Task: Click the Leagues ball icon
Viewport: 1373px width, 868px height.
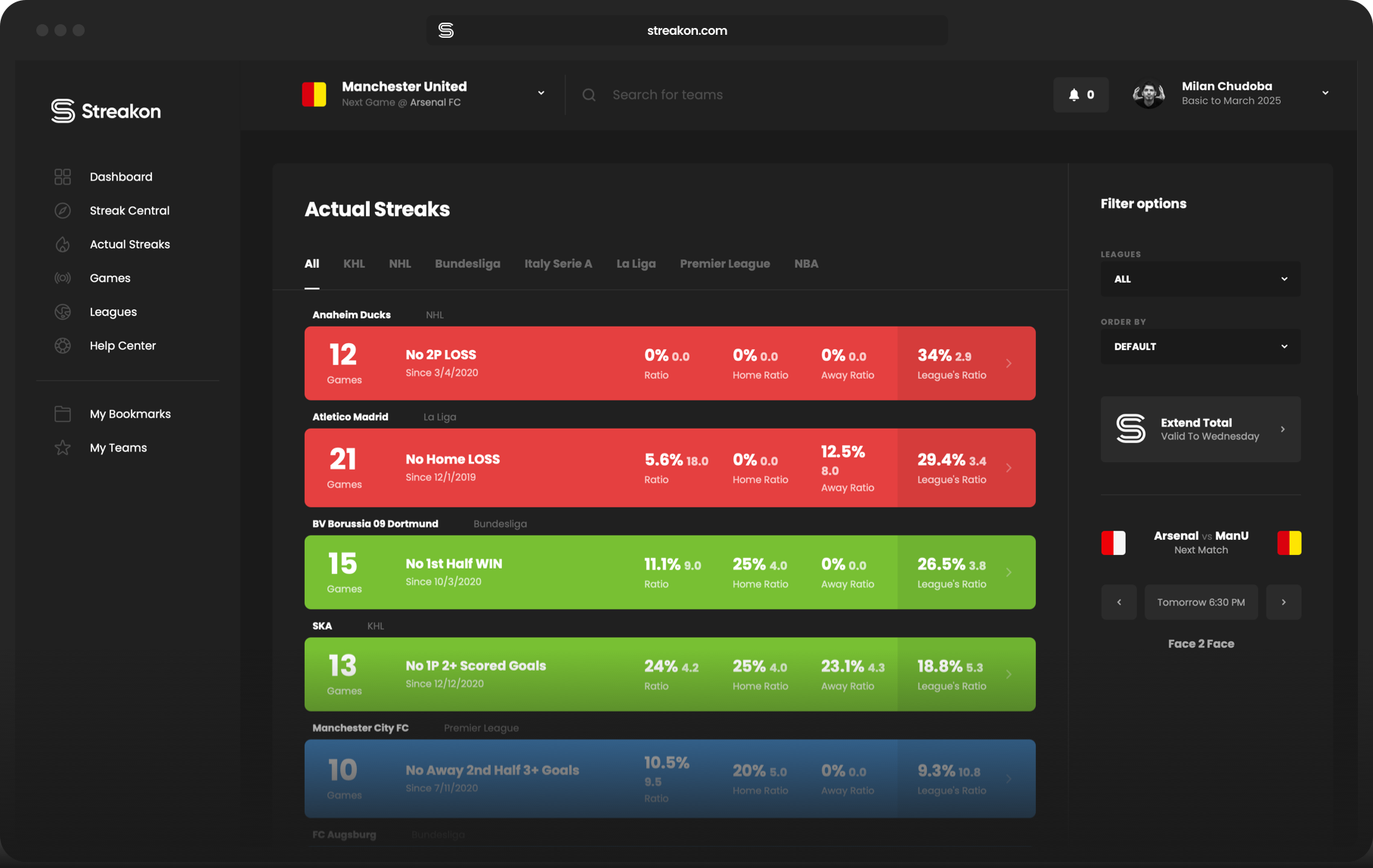Action: [63, 312]
